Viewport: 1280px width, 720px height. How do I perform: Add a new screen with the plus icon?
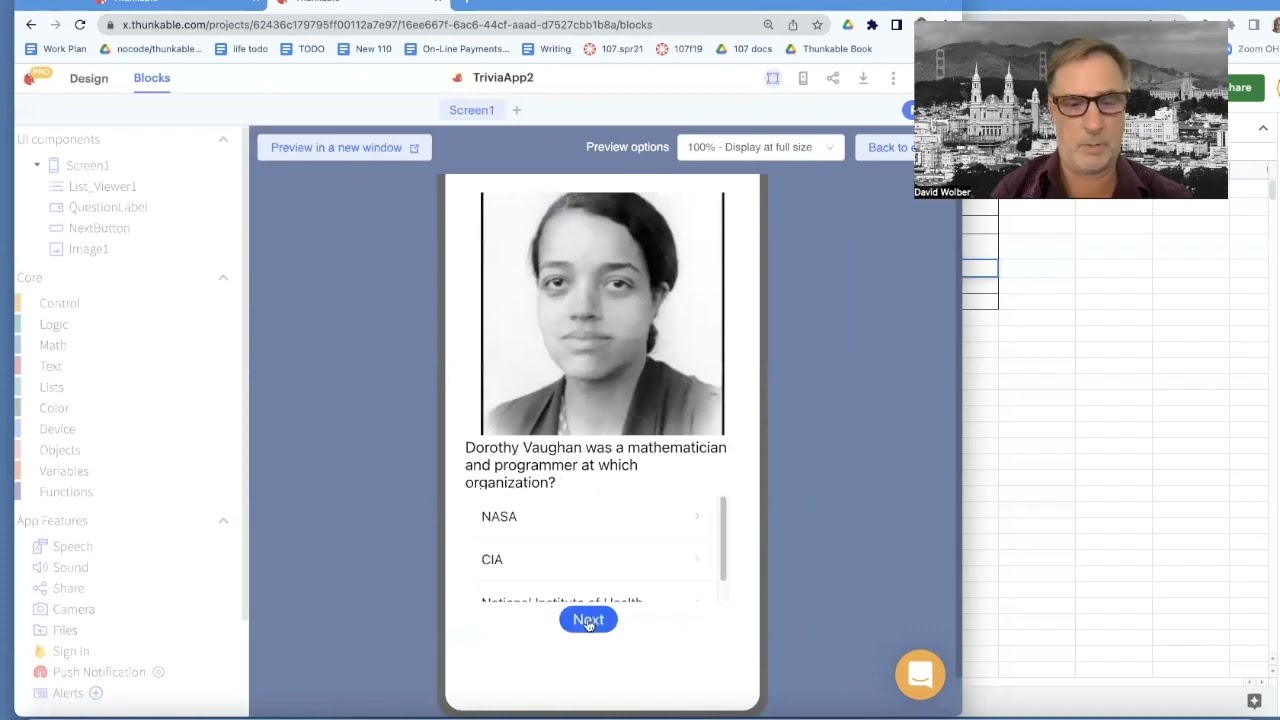tap(517, 110)
